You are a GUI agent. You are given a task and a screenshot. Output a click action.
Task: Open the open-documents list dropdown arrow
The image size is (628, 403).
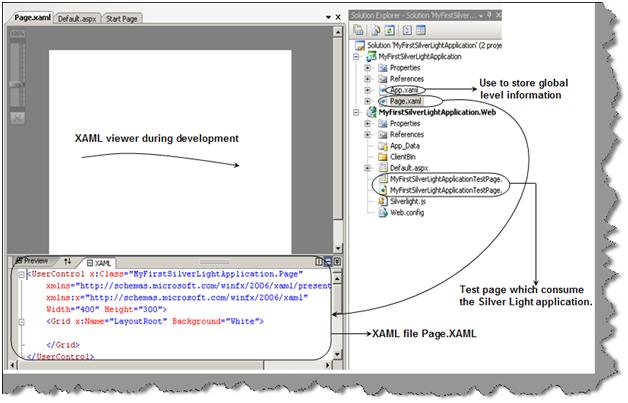click(328, 17)
